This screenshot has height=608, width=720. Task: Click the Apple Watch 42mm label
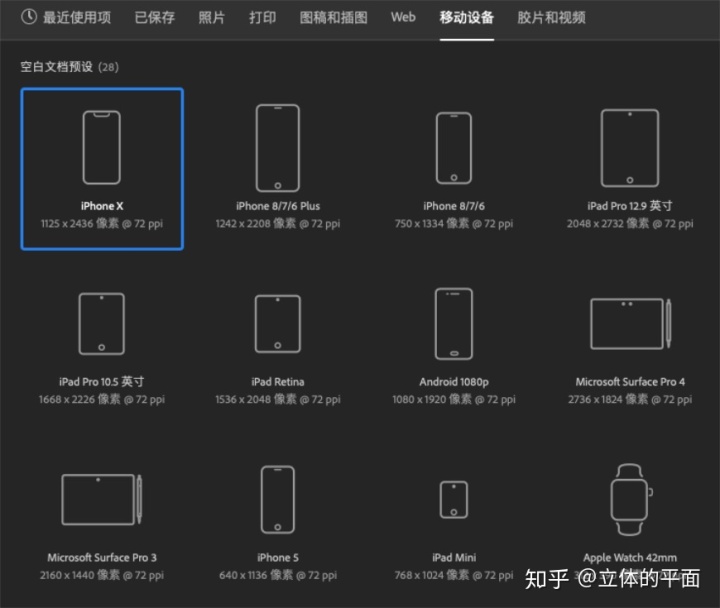[x=630, y=558]
